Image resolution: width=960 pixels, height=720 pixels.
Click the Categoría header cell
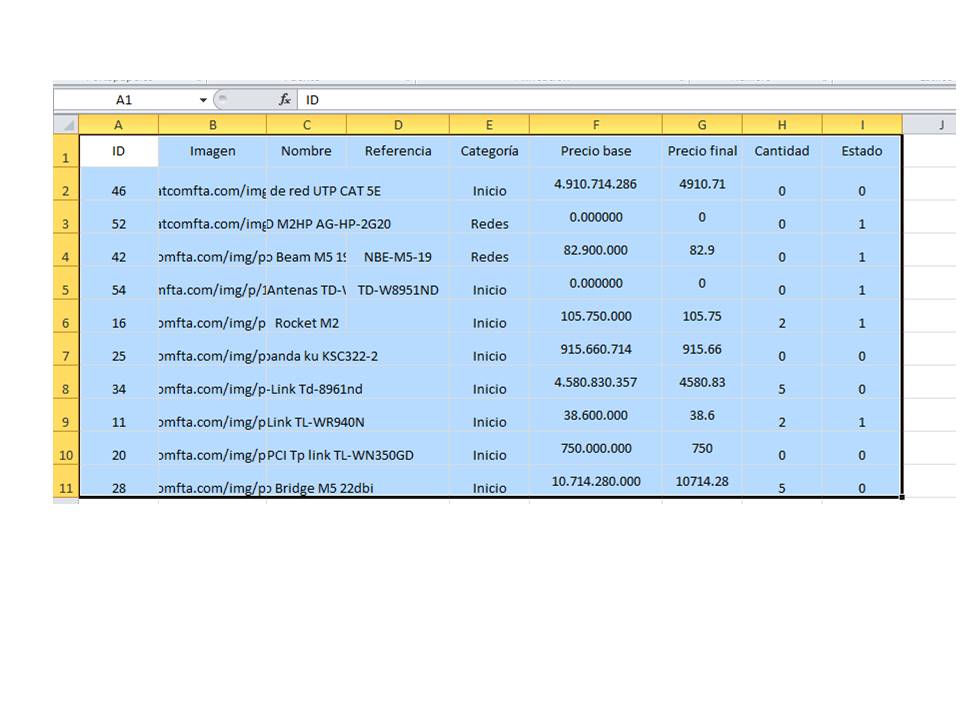[489, 151]
